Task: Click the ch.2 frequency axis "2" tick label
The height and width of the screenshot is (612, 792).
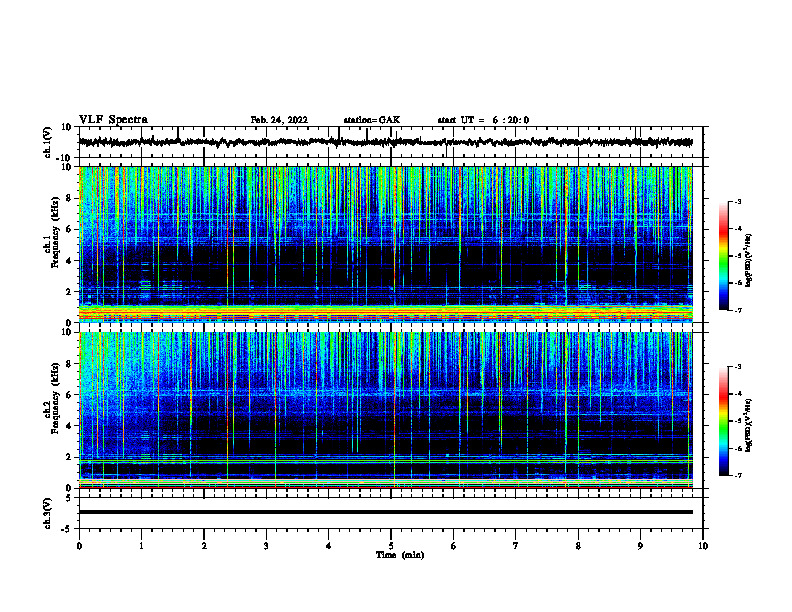Action: click(x=69, y=457)
